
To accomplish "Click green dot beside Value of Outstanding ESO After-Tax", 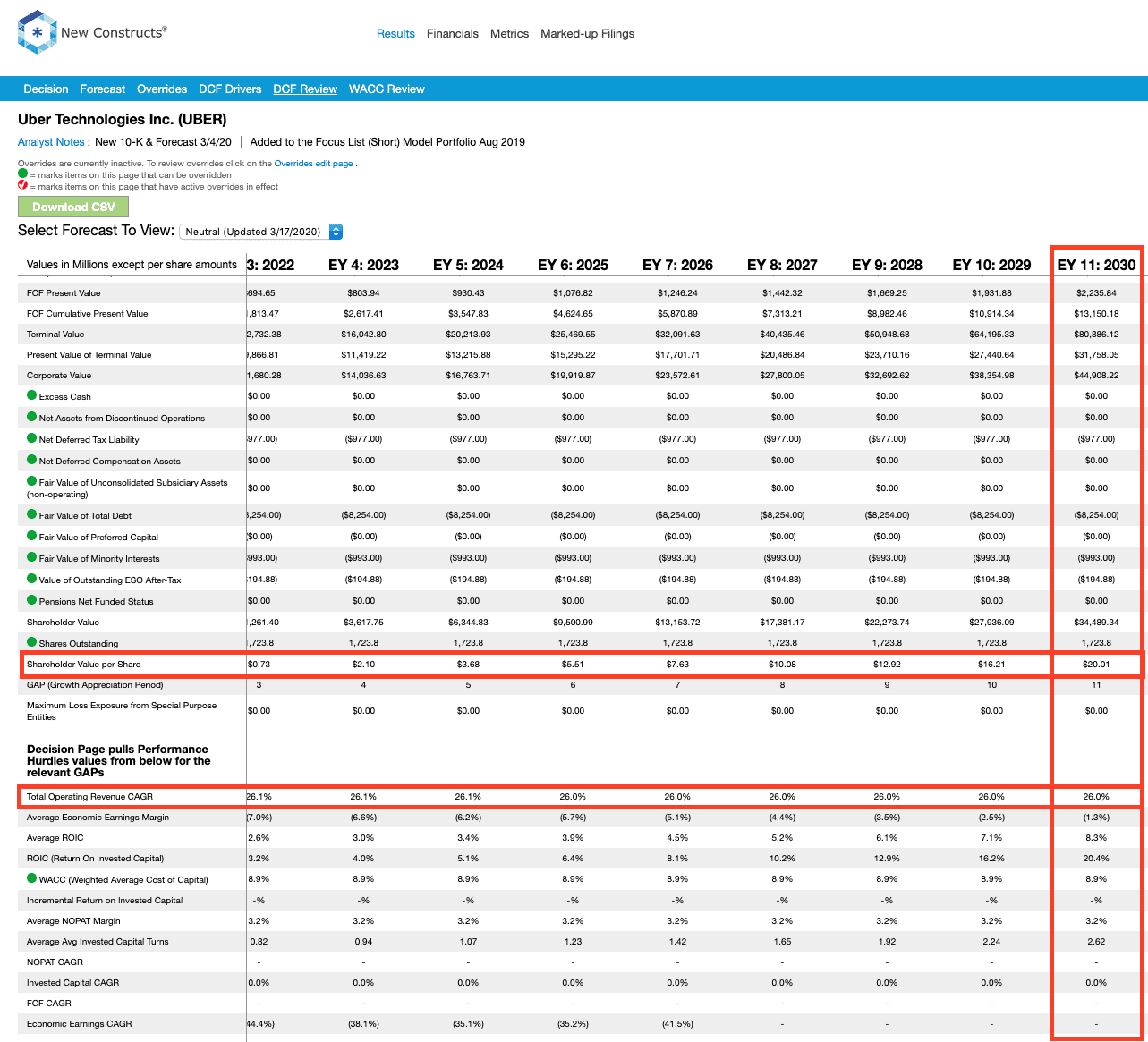I will [31, 579].
